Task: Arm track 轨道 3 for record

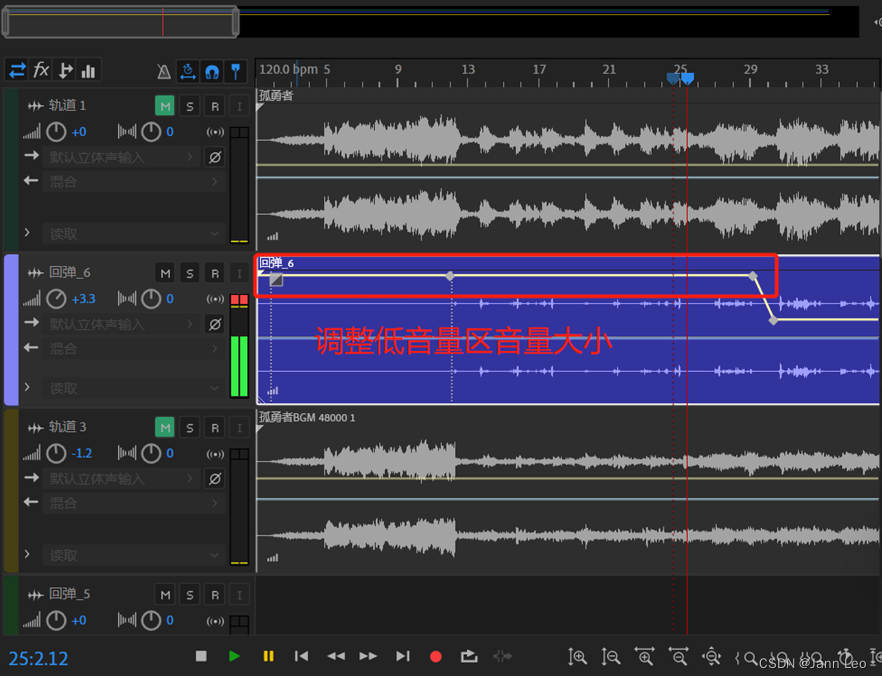Action: (x=215, y=428)
